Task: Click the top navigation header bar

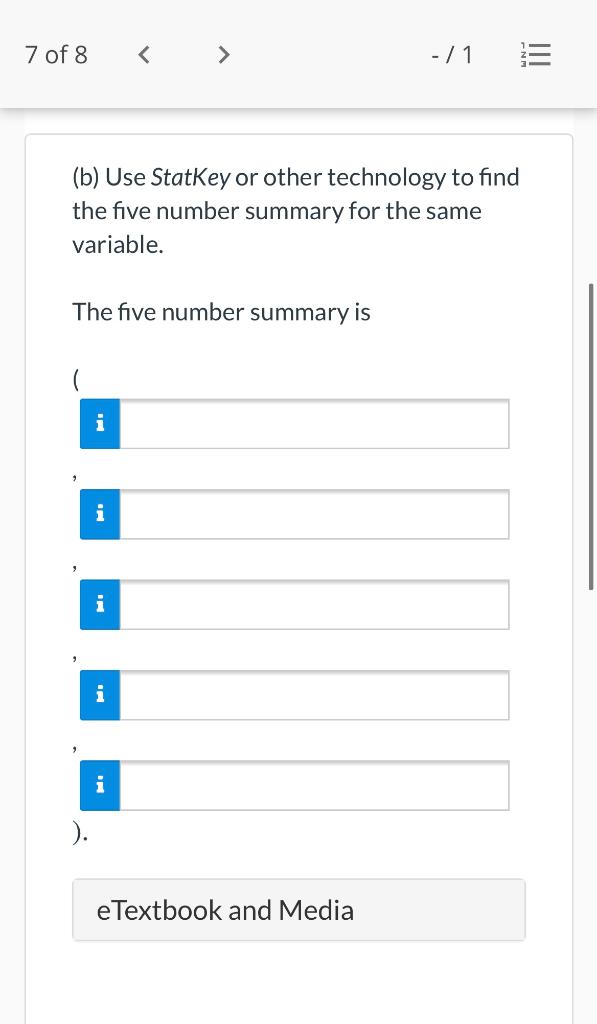Action: click(298, 55)
